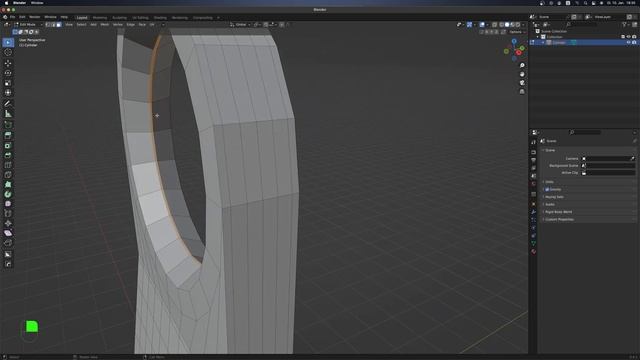Select the Scale tool

[8, 83]
